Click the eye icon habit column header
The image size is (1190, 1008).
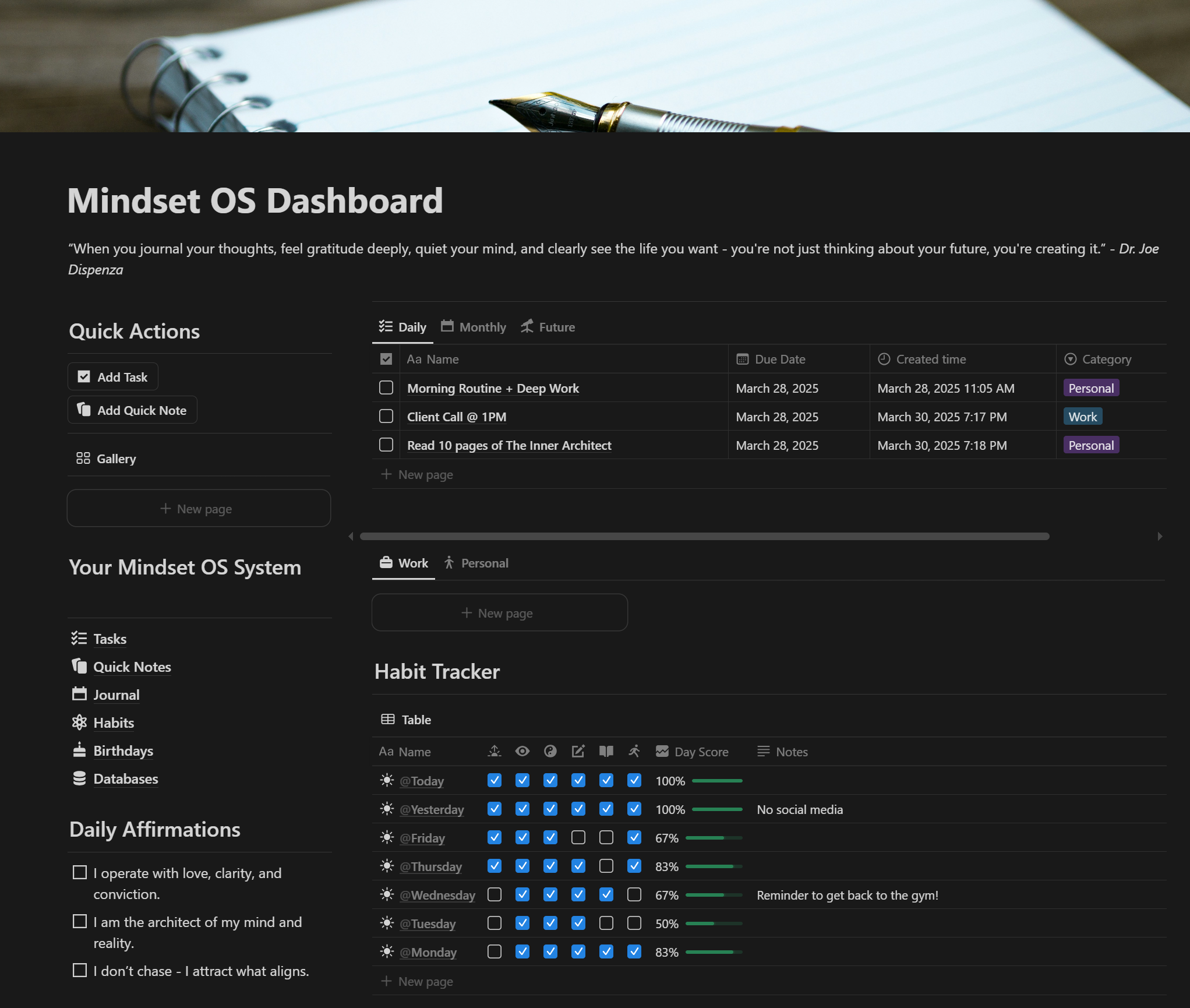click(522, 752)
